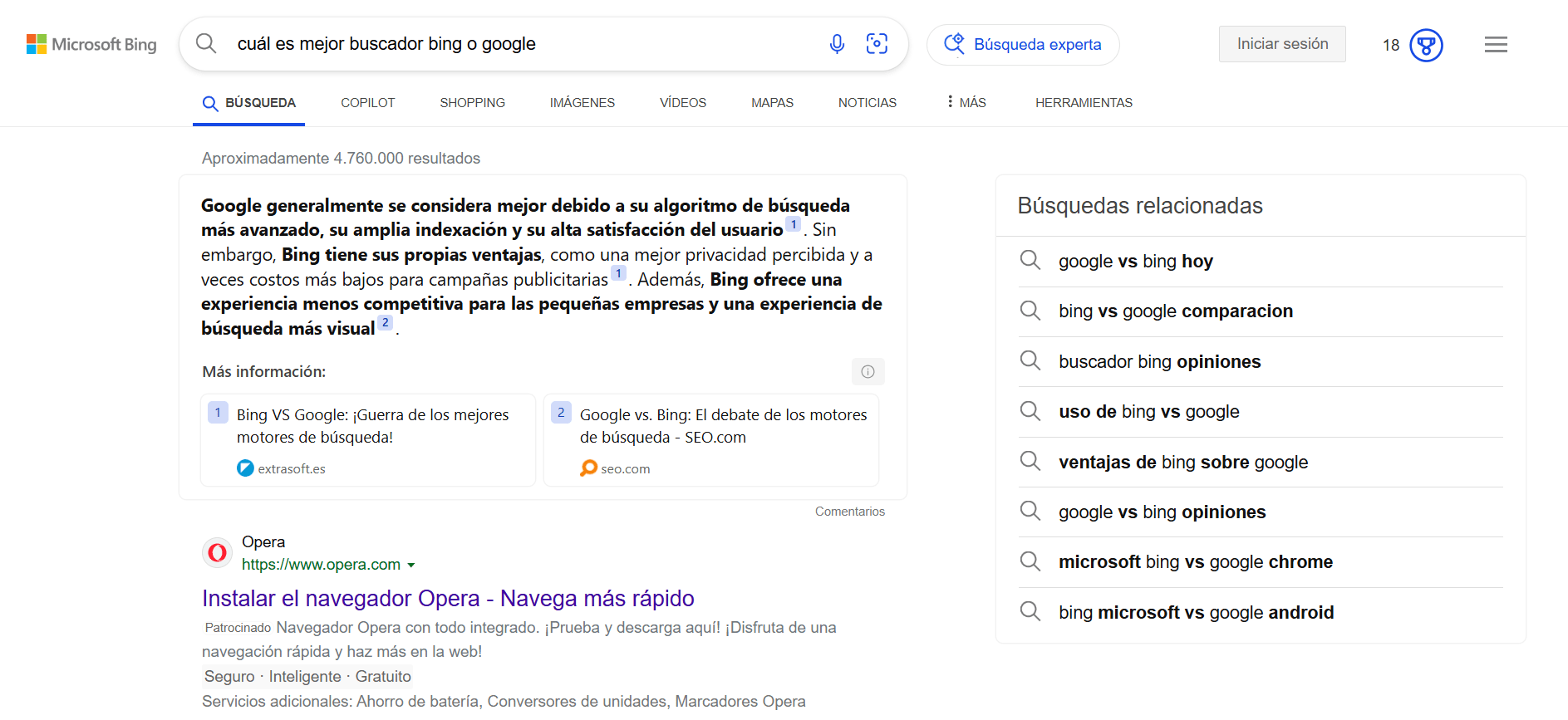The image size is (1568, 720).
Task: Switch to the SHOPPING tab
Action: [472, 103]
